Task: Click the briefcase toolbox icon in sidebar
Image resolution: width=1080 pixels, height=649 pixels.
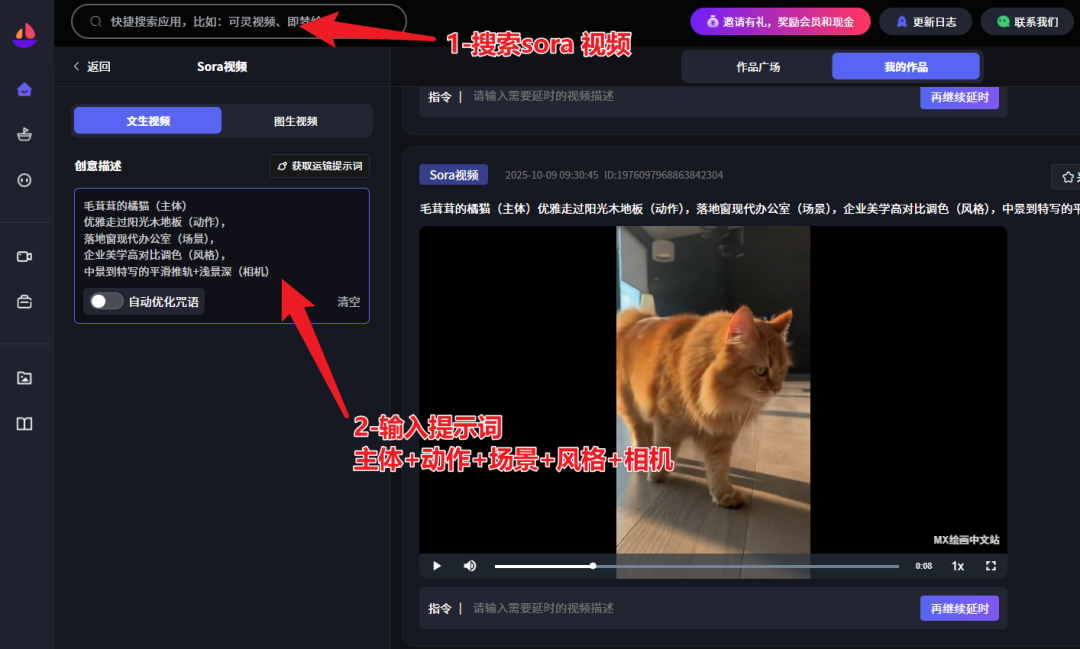Action: [25, 302]
